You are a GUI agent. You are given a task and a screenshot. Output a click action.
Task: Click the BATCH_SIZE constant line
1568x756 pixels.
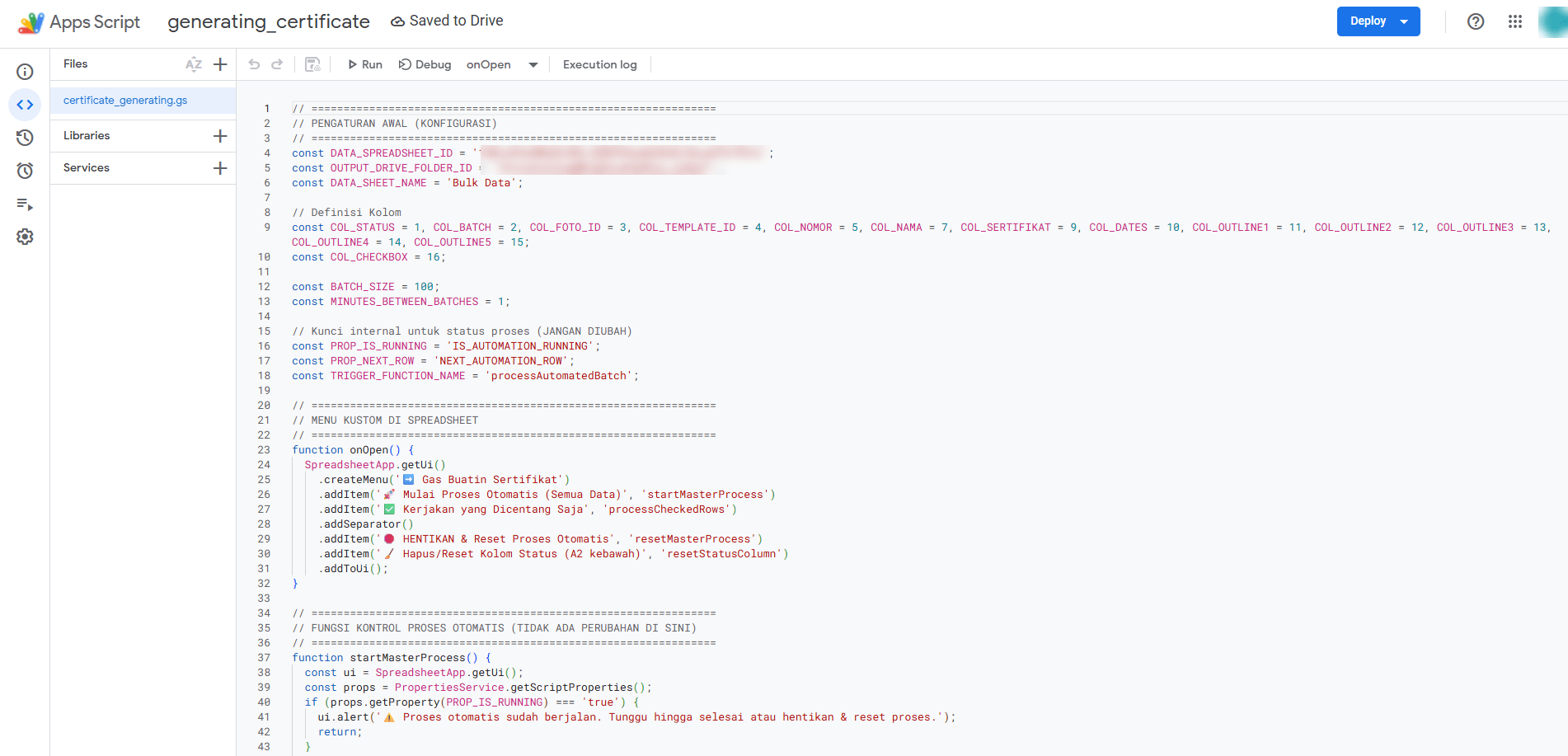[x=366, y=287]
